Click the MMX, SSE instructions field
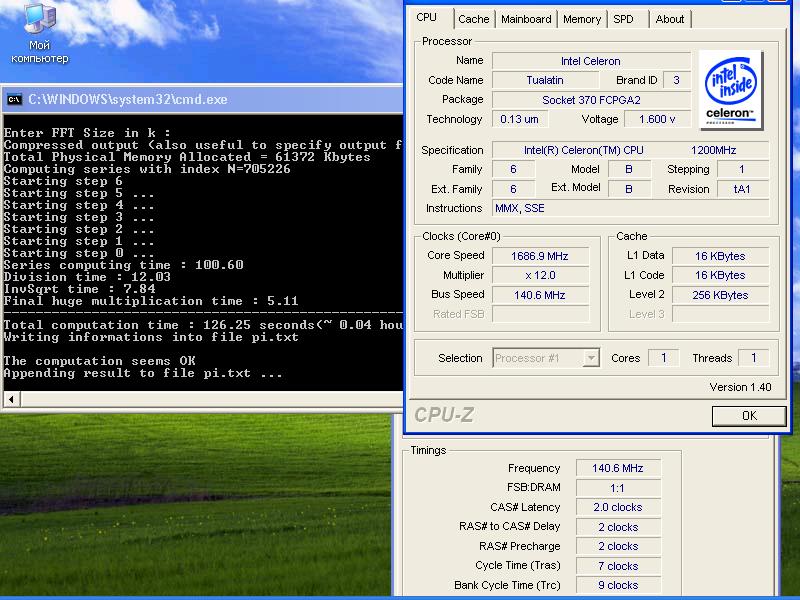This screenshot has width=800, height=600. [x=630, y=208]
